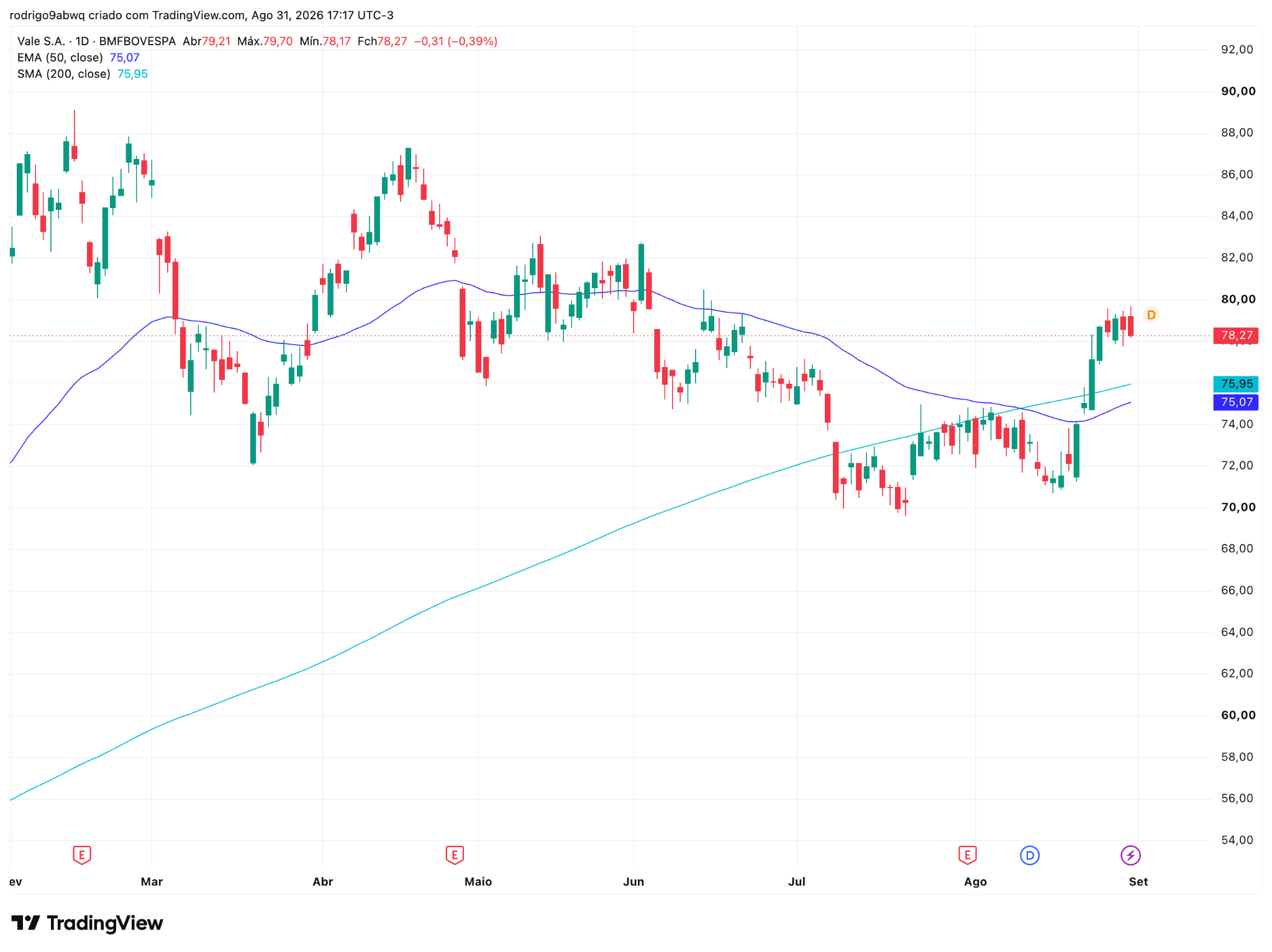Click the EMA value 75,07 in legend
1272x952 pixels.
point(124,58)
